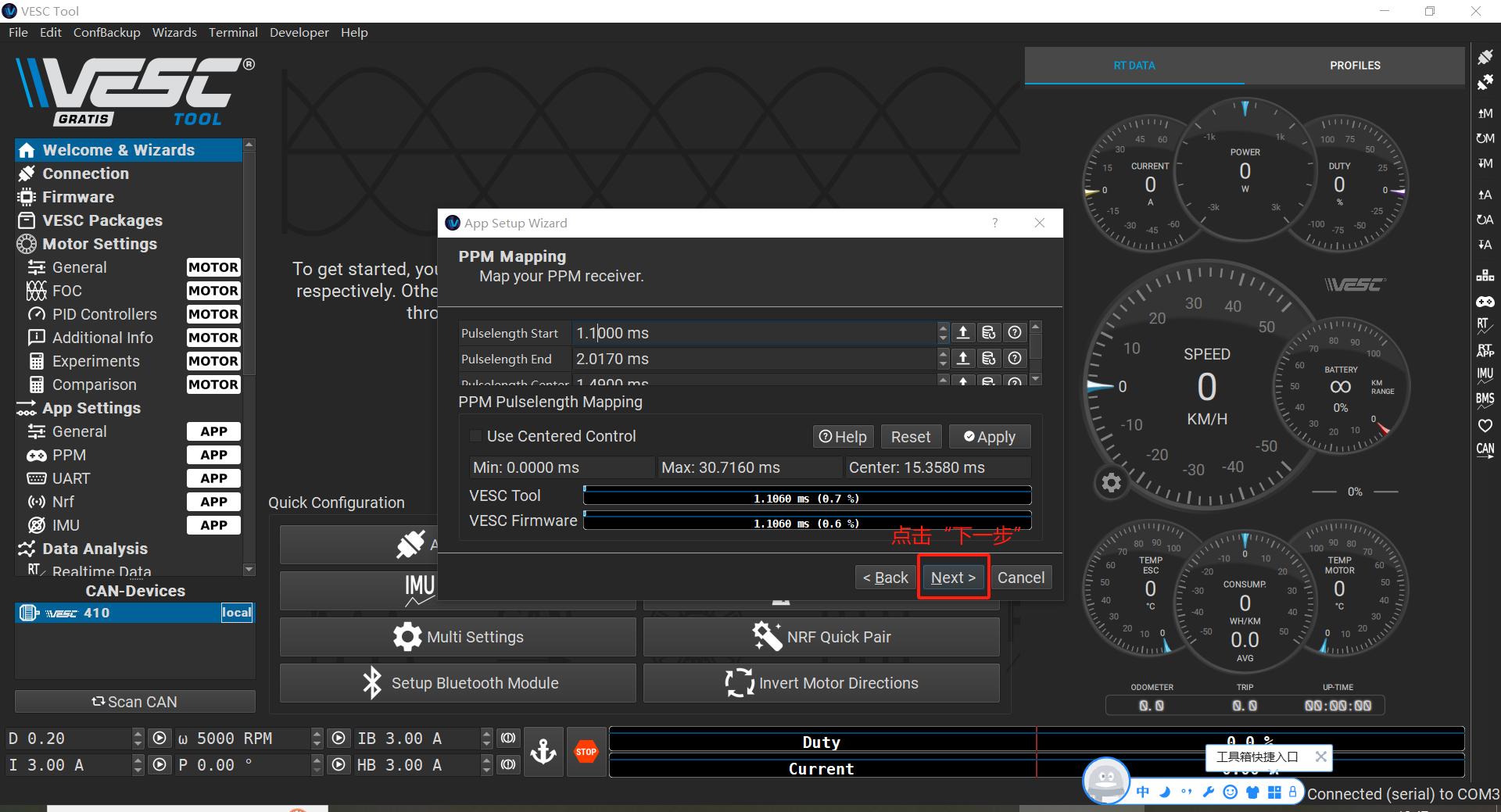Screen dimensions: 1501x812
Task: Click the anchor handbrake icon button
Action: (x=543, y=752)
